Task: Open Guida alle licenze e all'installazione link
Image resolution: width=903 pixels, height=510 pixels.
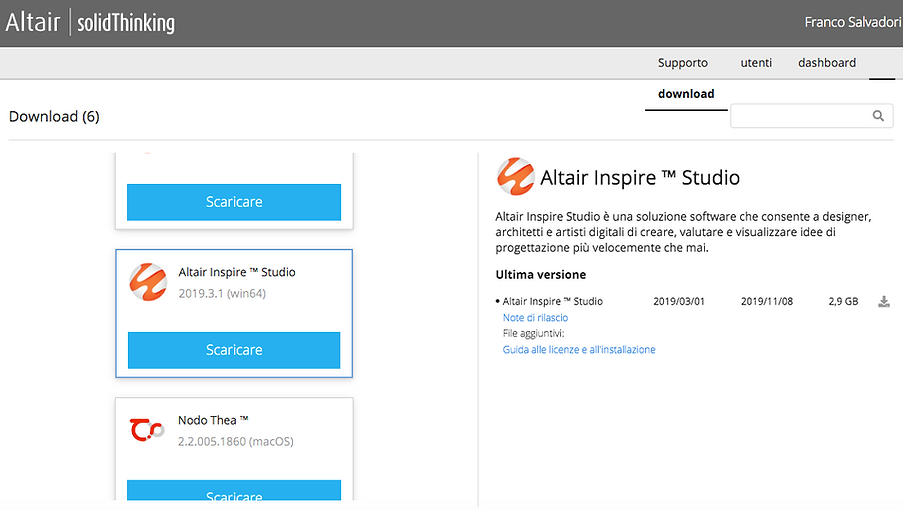Action: coord(579,349)
